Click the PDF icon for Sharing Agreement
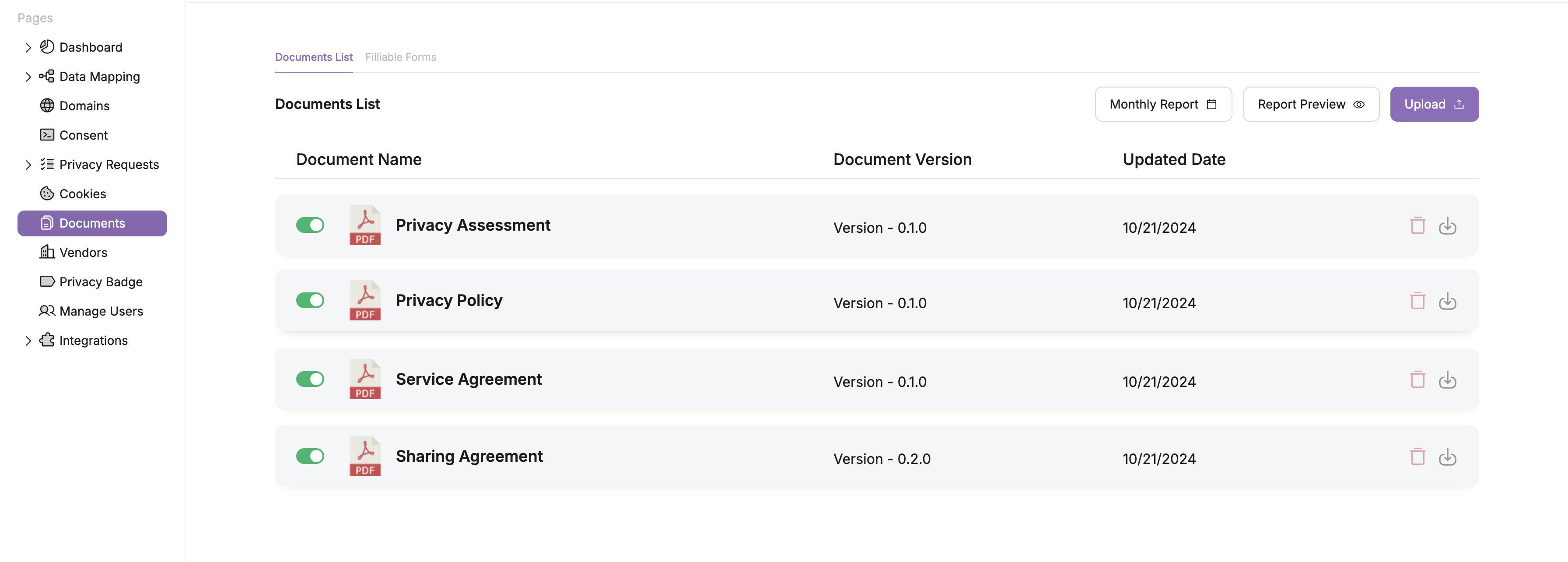 point(364,457)
